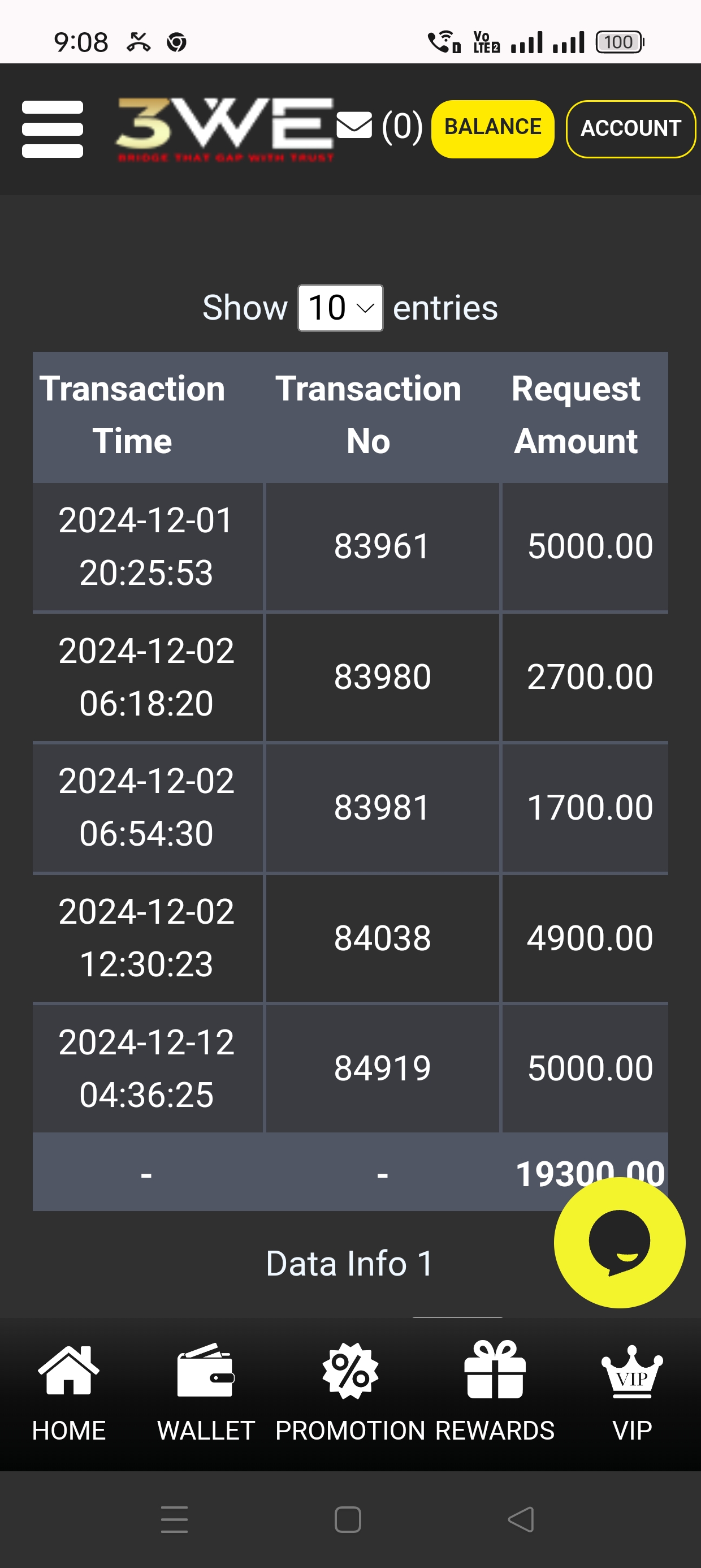Open the yellow live chat bubble
The width and height of the screenshot is (701, 1568).
[619, 1242]
